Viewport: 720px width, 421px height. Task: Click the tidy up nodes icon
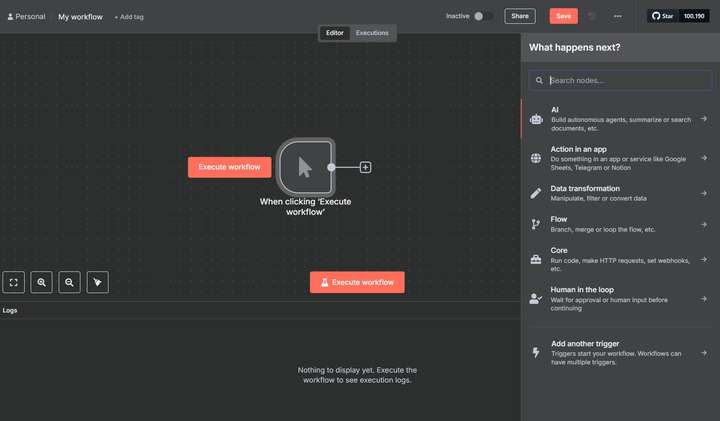97,283
